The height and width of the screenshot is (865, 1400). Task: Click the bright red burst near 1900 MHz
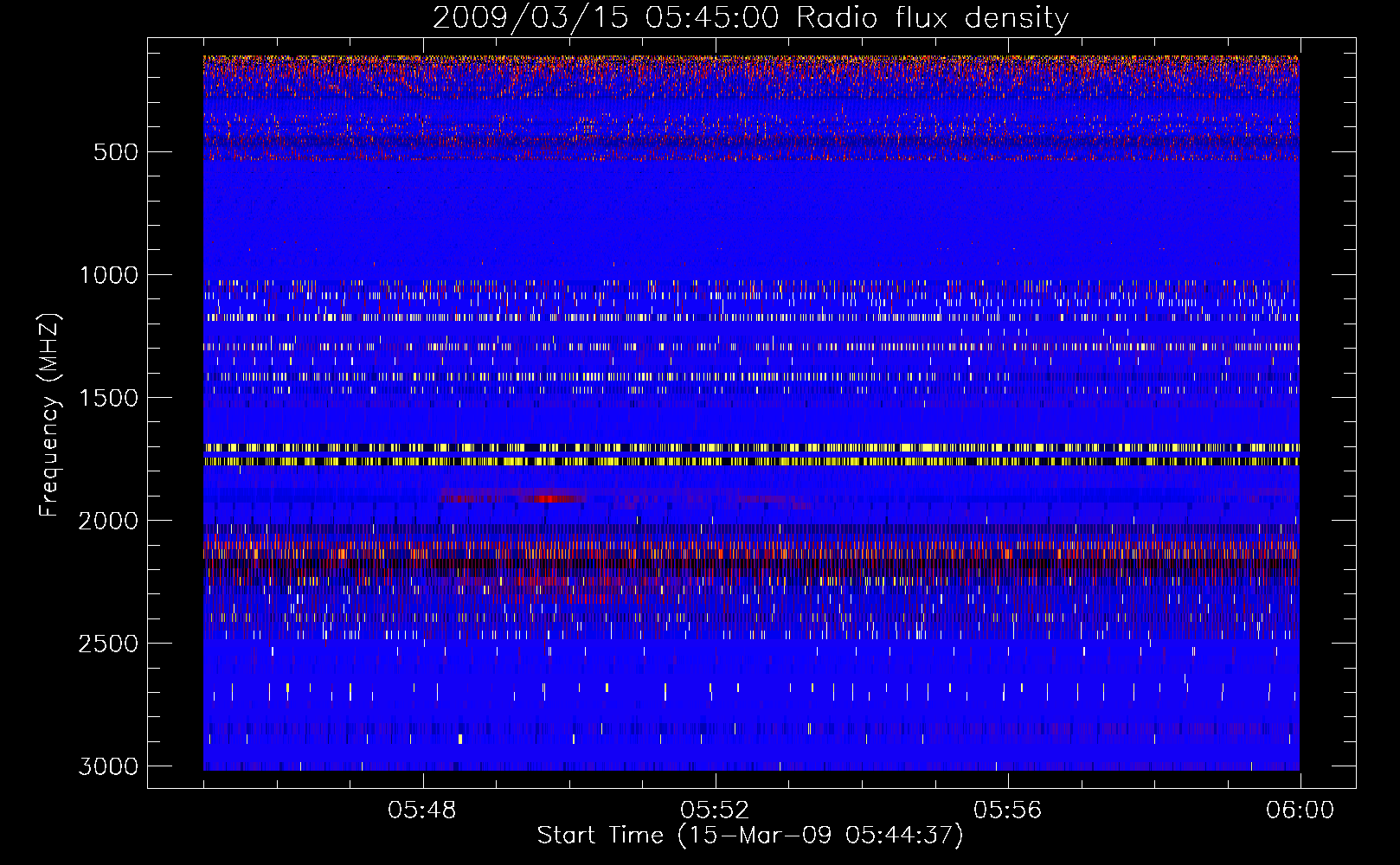pyautogui.click(x=550, y=498)
